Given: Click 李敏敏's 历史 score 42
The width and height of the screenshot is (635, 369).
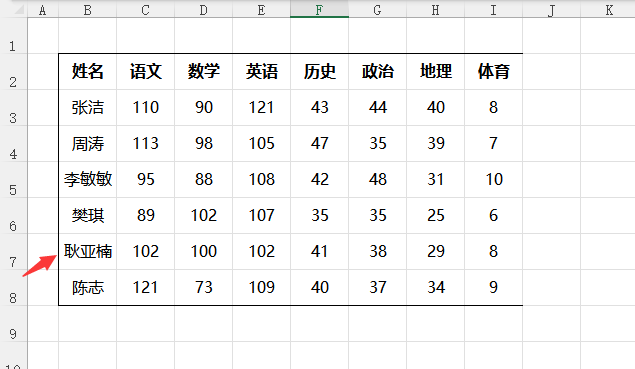Looking at the screenshot, I should pyautogui.click(x=319, y=179).
